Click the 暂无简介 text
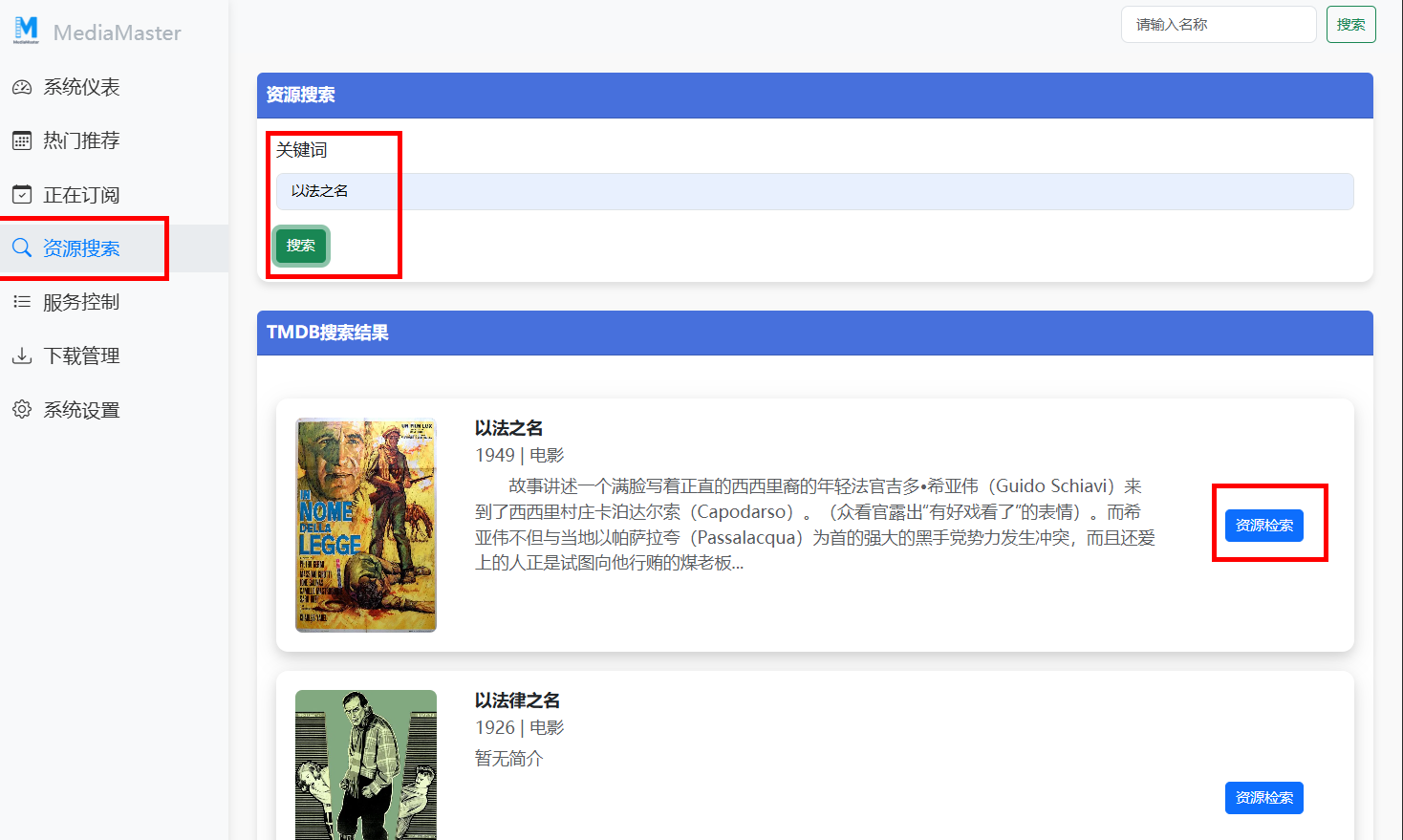Viewport: 1403px width, 840px height. [x=509, y=759]
